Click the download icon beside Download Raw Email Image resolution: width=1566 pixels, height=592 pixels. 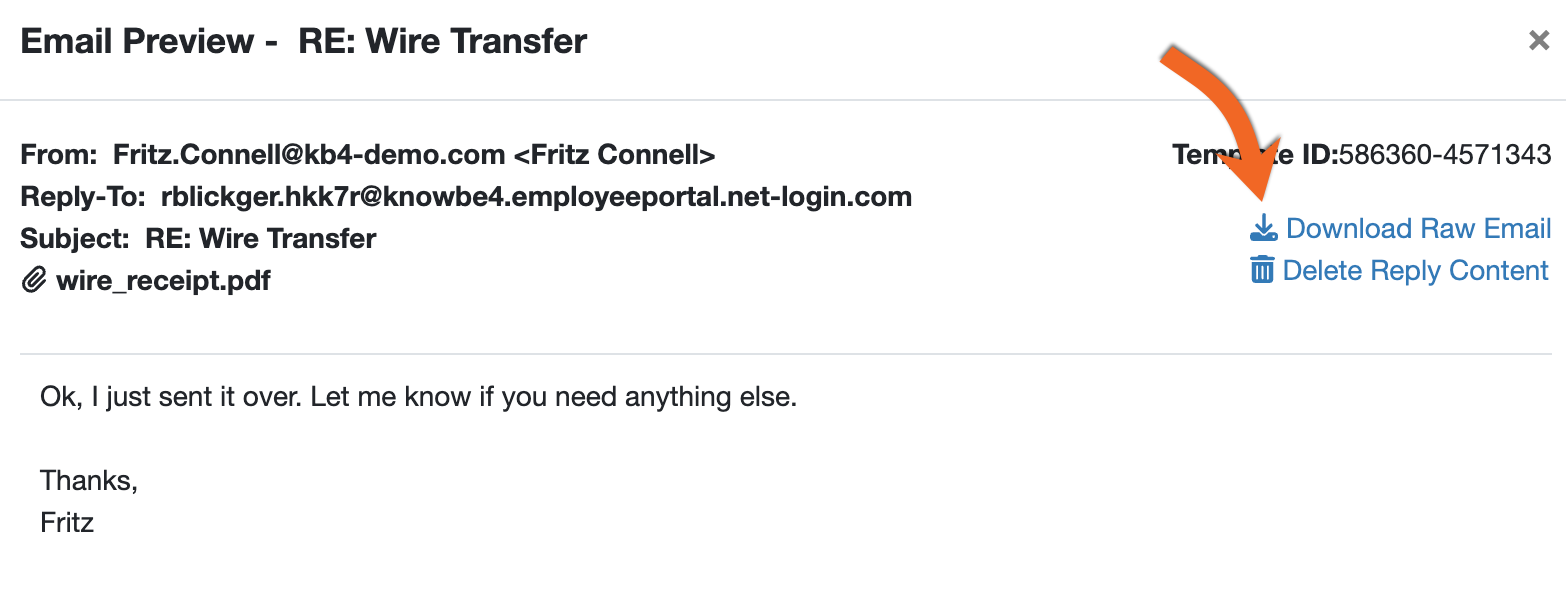pyautogui.click(x=1264, y=229)
